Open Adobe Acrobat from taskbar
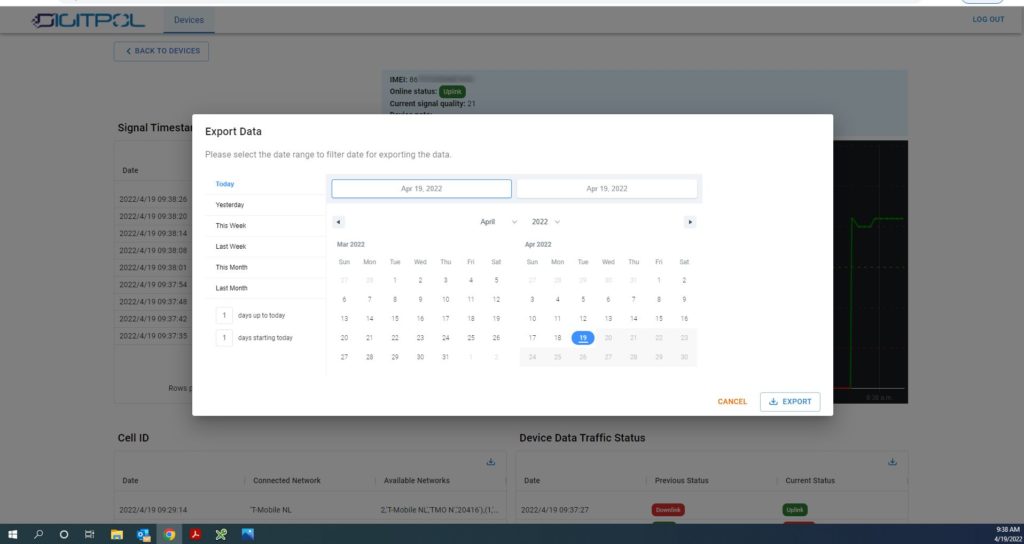This screenshot has width=1024, height=544. [x=195, y=534]
